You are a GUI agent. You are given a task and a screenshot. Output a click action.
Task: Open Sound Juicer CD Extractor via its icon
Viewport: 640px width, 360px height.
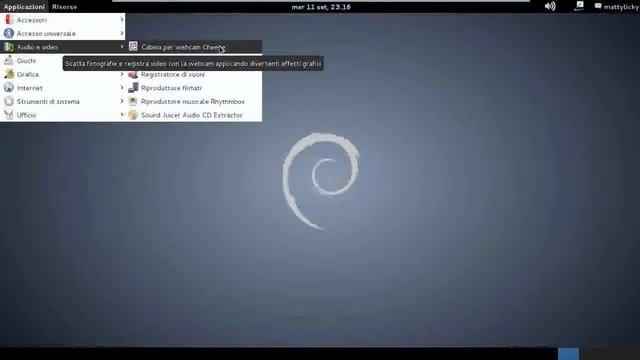[x=133, y=115]
